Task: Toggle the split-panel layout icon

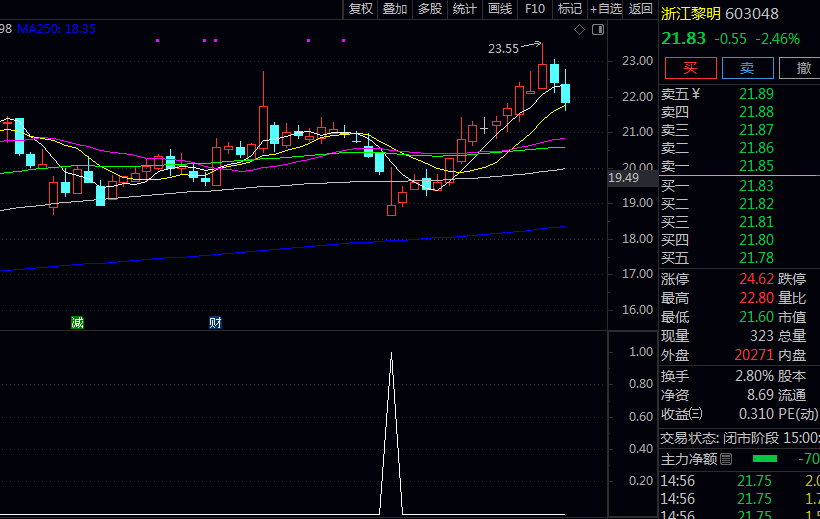Action: coord(597,30)
